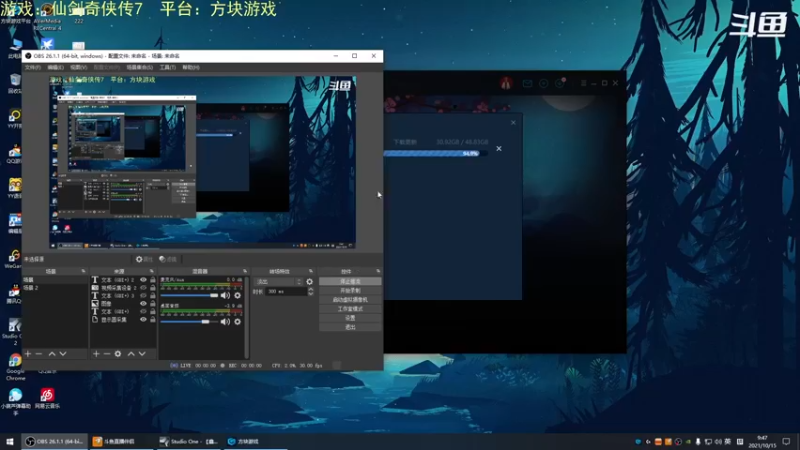Open OBS 设置 settings button
This screenshot has height=450, width=800.
coord(350,318)
